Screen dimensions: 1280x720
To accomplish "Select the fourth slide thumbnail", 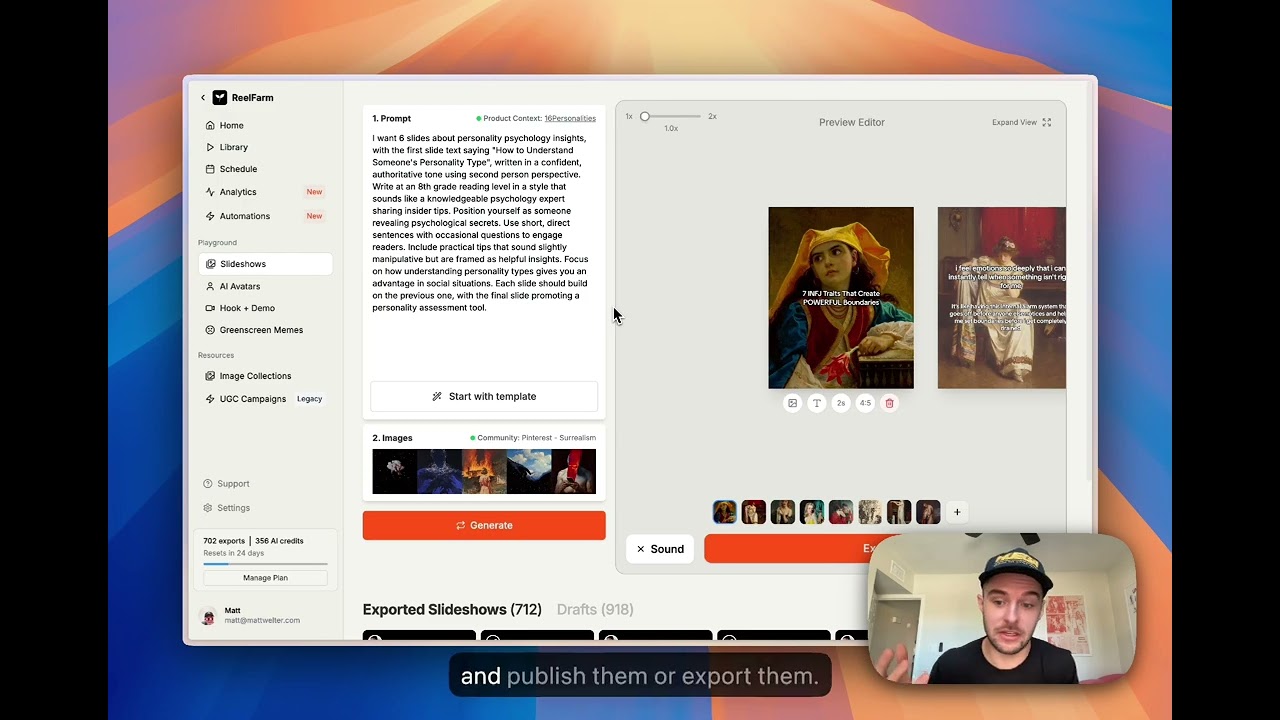I will pos(812,513).
